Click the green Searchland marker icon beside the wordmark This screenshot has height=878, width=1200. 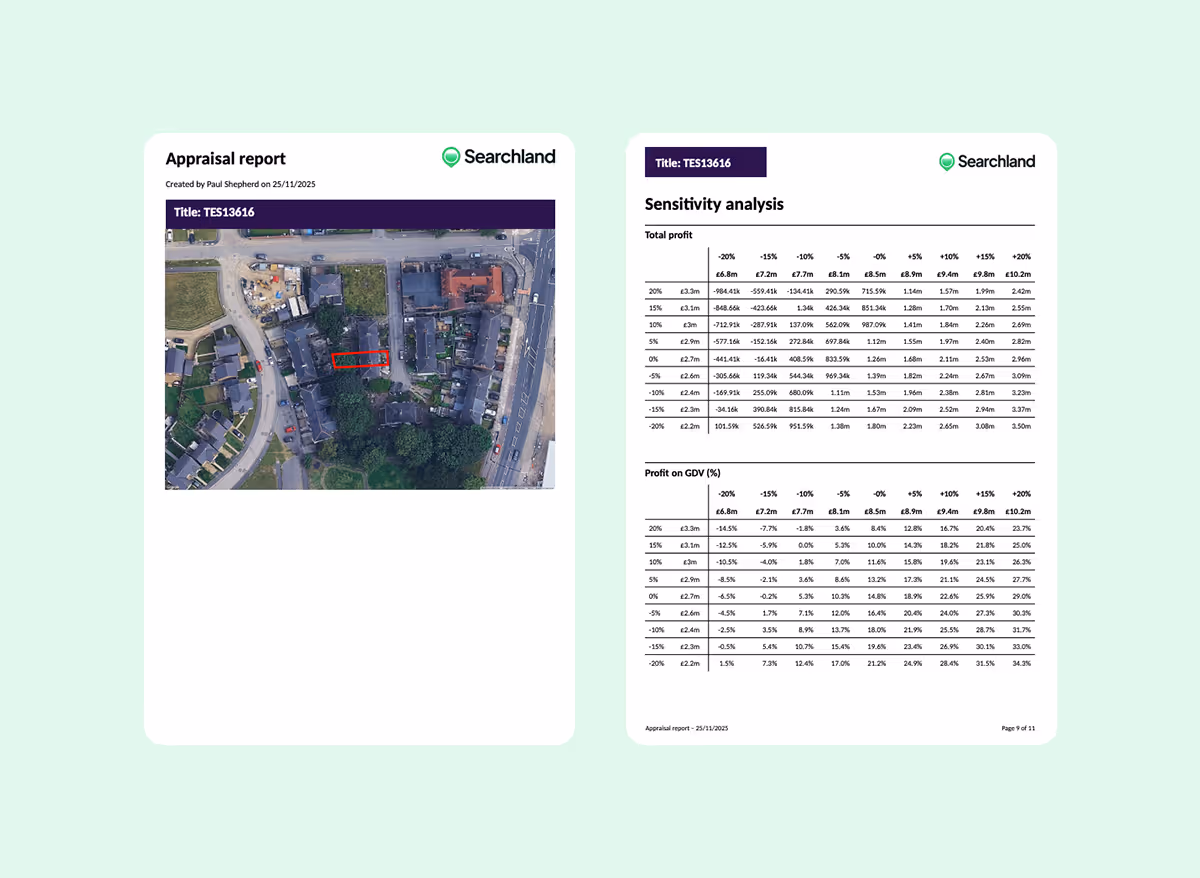(450, 157)
